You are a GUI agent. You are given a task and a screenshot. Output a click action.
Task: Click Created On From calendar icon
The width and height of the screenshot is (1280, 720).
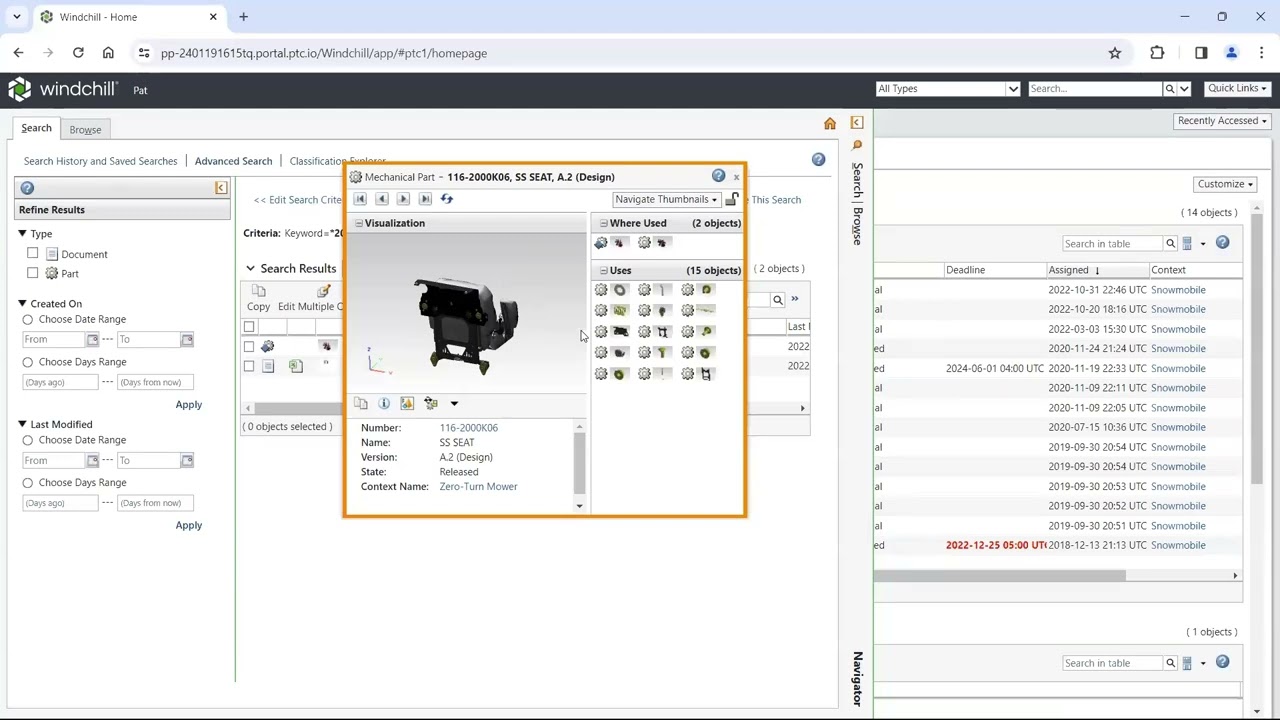[92, 340]
